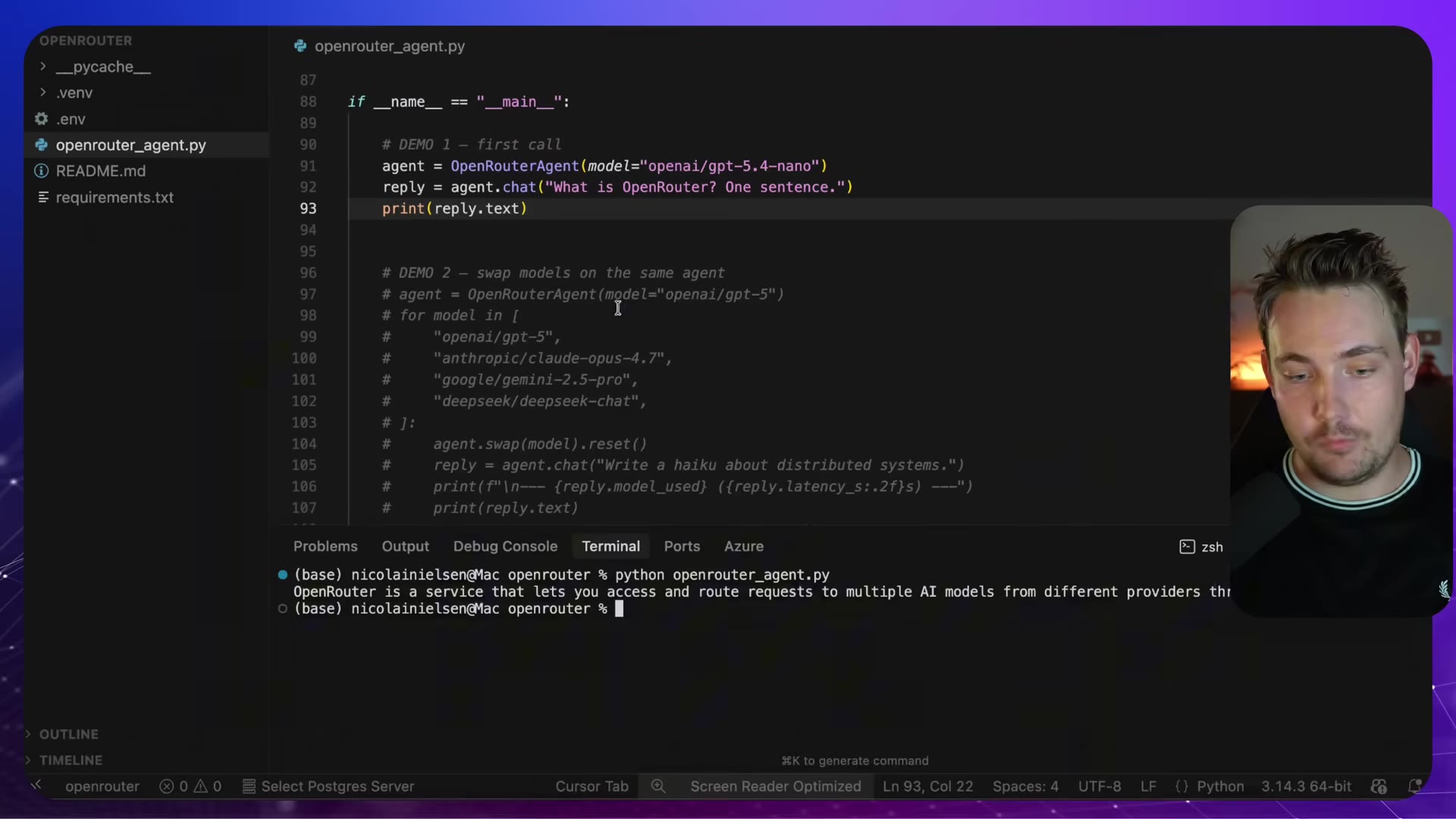Screen dimensions: 1456x819
Task: Expand the .venv folder chevron
Action: tap(42, 93)
